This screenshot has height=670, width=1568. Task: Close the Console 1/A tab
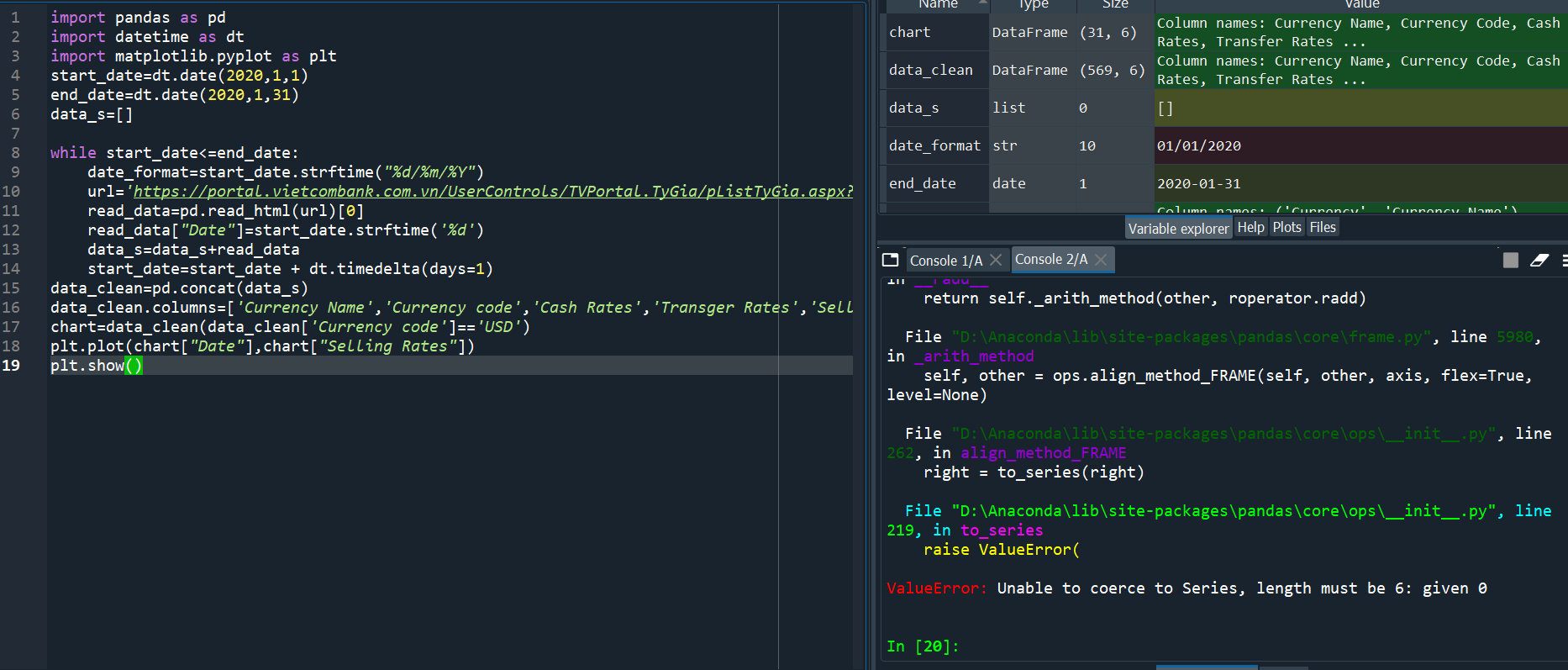(x=996, y=260)
